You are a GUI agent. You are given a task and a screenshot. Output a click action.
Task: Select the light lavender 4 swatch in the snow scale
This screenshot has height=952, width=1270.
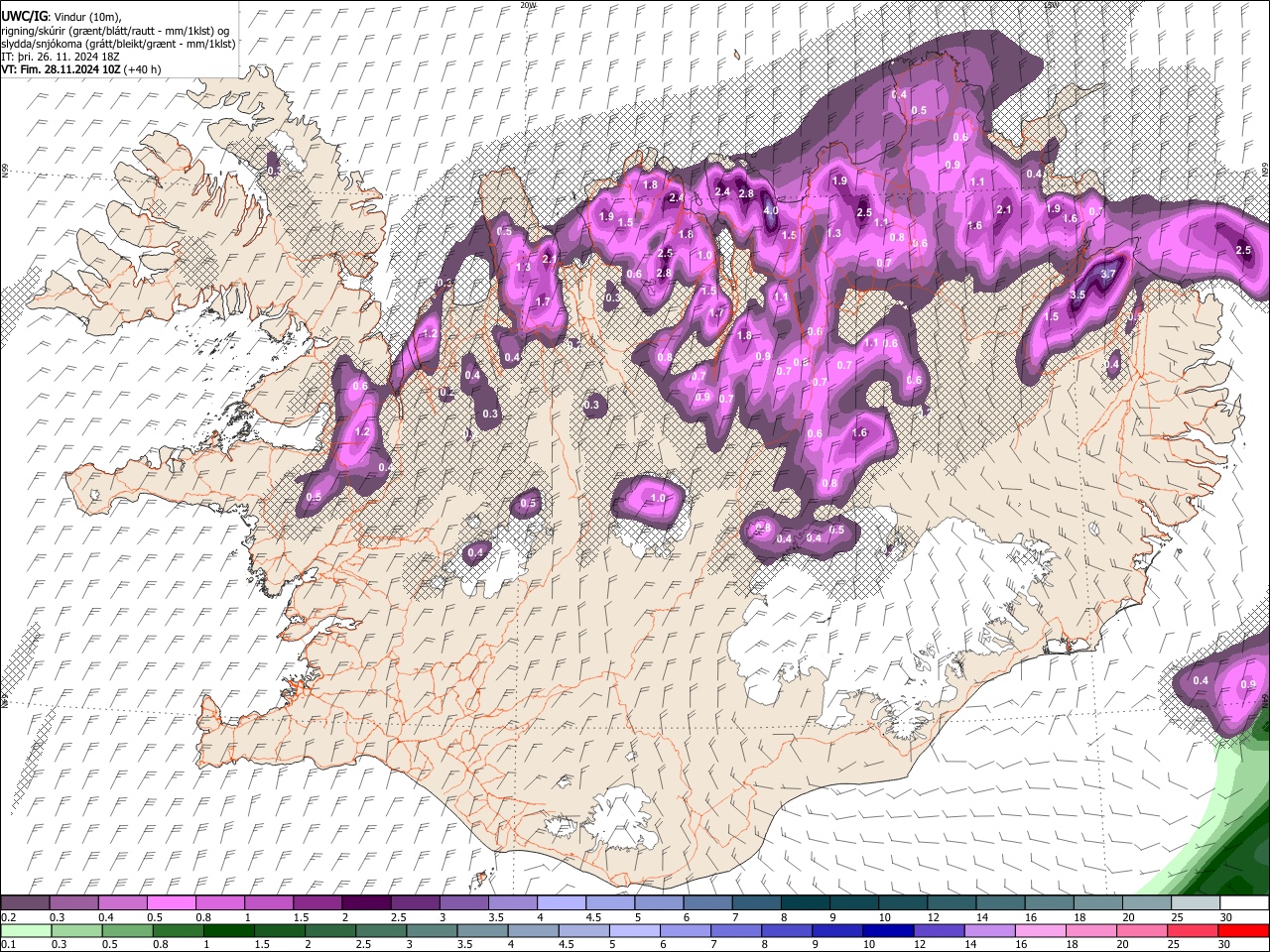pyautogui.click(x=562, y=902)
